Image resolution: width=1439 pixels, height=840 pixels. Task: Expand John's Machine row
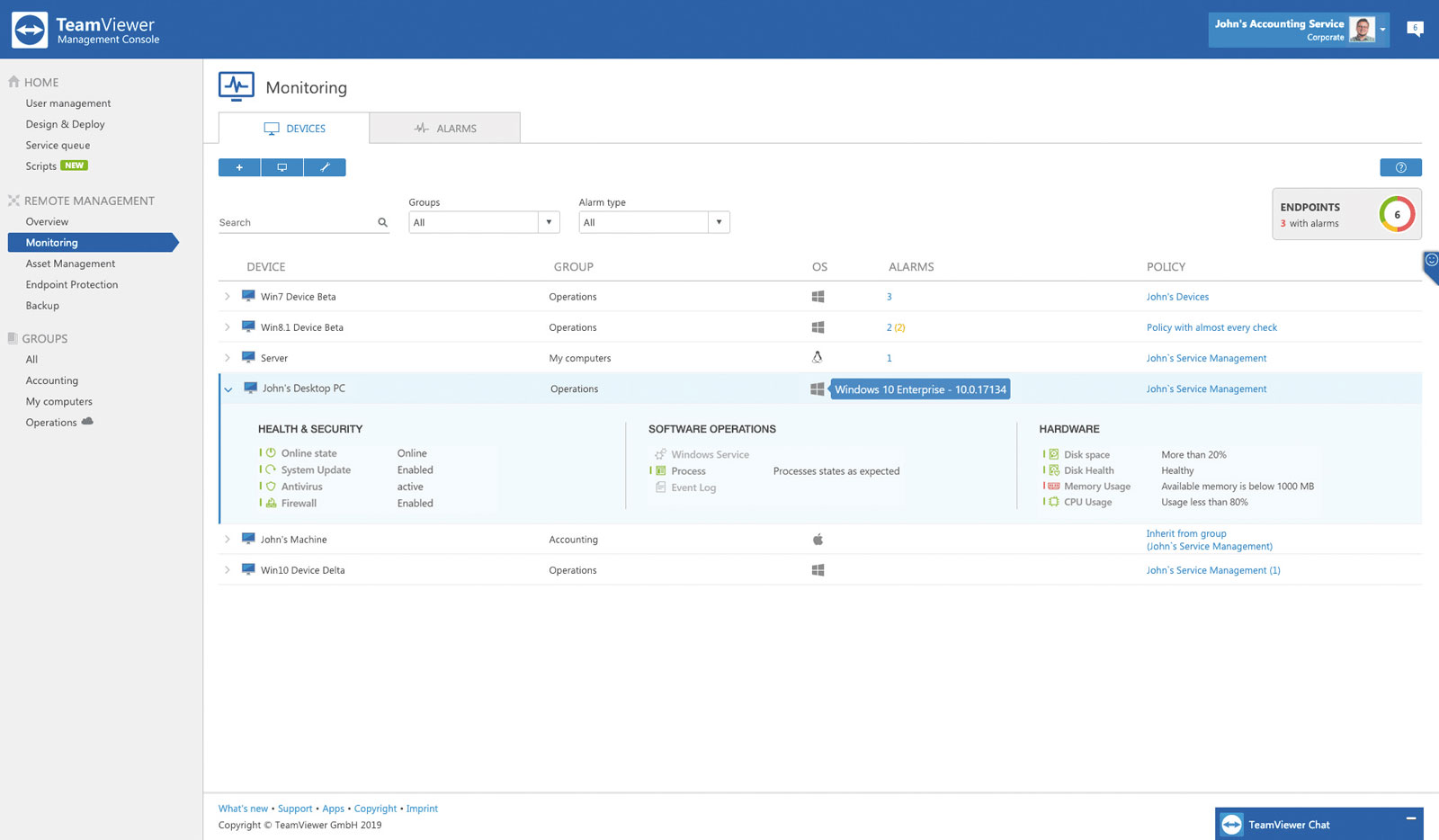coord(228,540)
